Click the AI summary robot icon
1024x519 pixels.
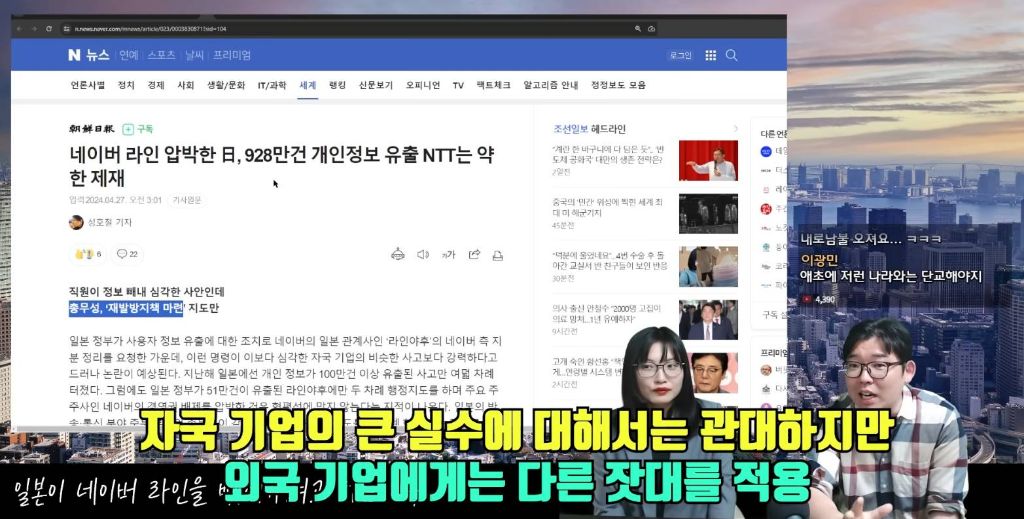click(x=398, y=255)
